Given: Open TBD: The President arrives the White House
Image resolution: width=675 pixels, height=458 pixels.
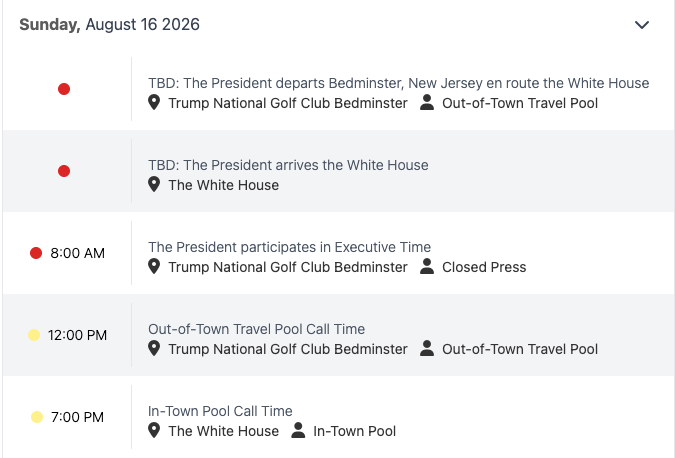Looking at the screenshot, I should (x=288, y=165).
